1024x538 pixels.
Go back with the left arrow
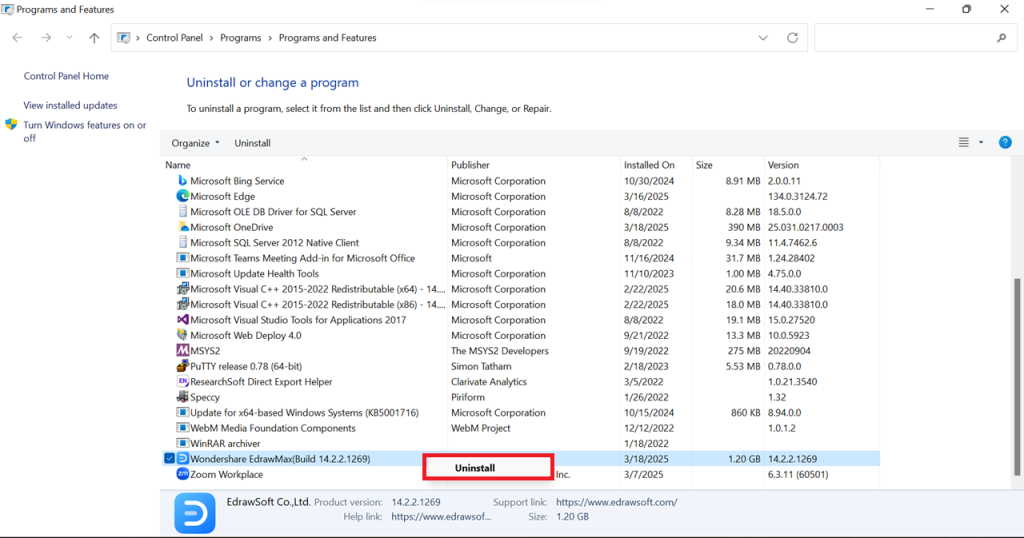point(18,38)
